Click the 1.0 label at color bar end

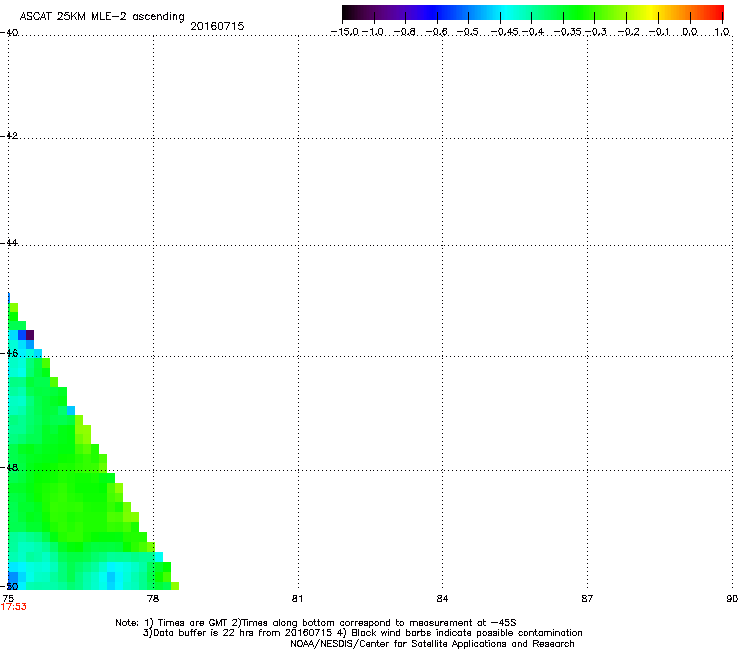(722, 32)
